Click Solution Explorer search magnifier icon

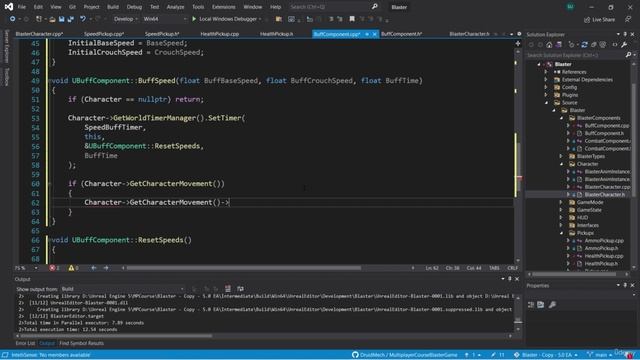[x=628, y=55]
